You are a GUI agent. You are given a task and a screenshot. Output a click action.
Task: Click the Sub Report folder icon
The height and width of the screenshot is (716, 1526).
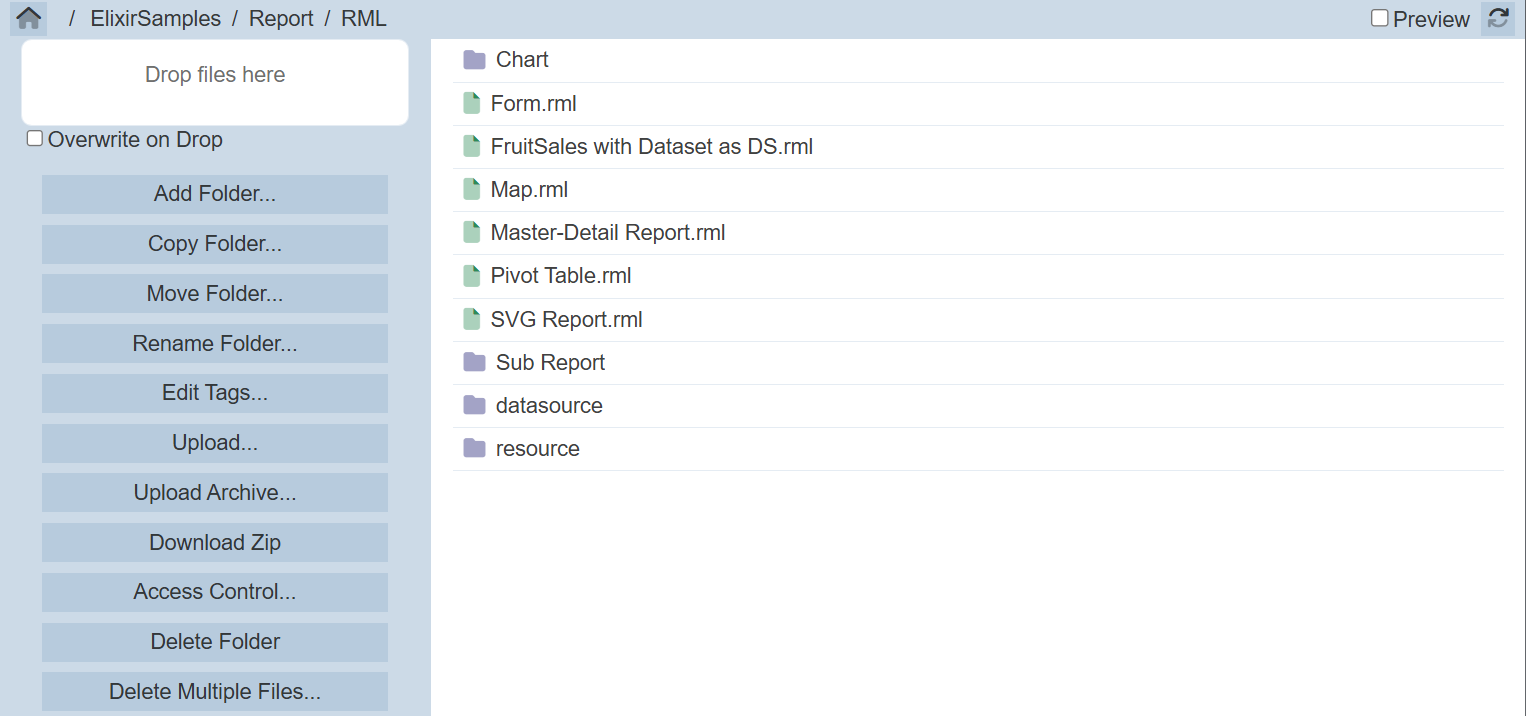474,362
